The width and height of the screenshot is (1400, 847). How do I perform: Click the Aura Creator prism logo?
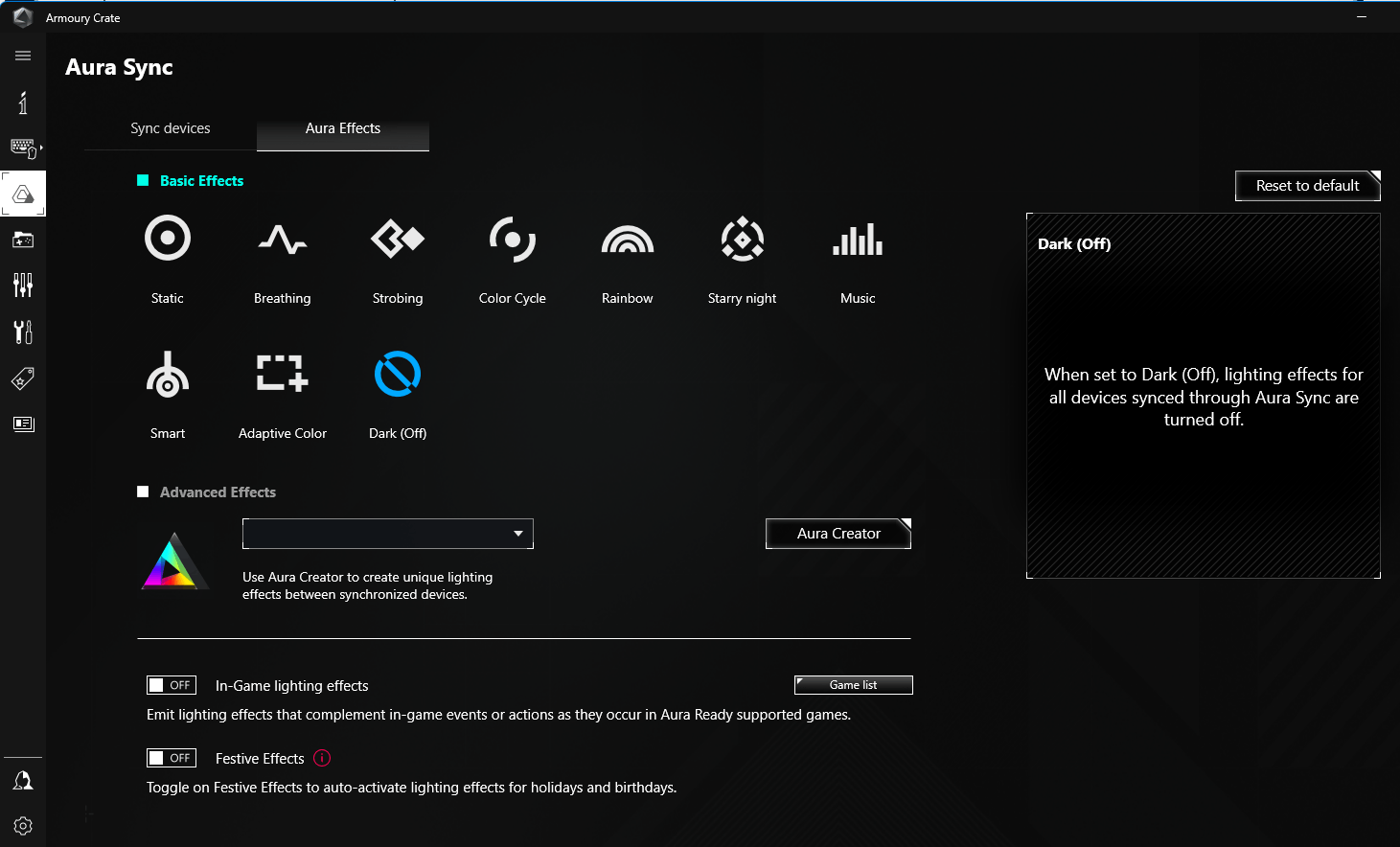point(174,561)
